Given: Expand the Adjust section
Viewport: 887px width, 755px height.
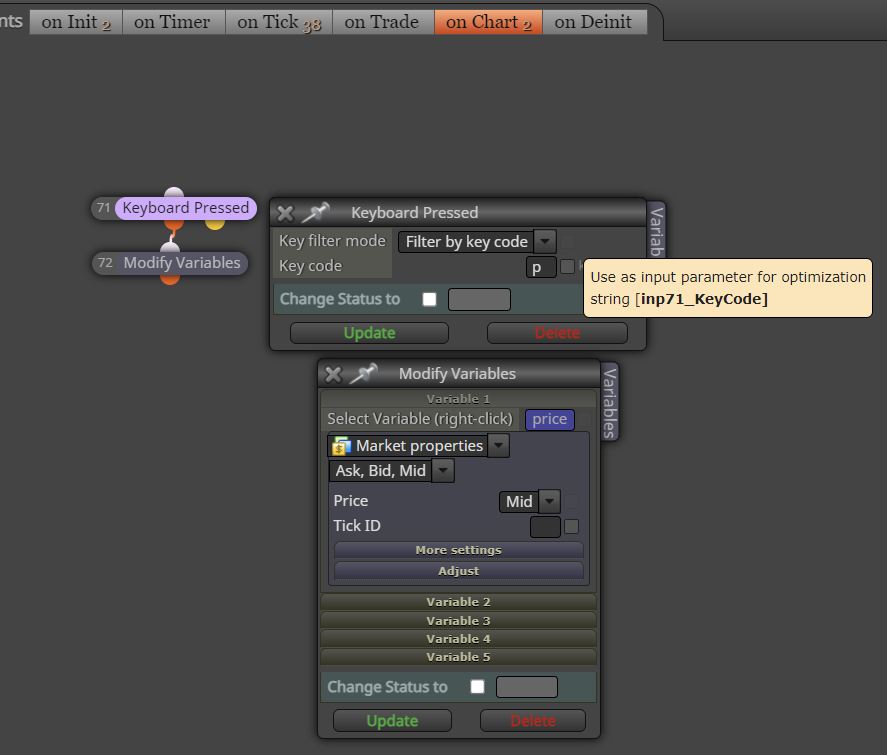Looking at the screenshot, I should click(458, 571).
